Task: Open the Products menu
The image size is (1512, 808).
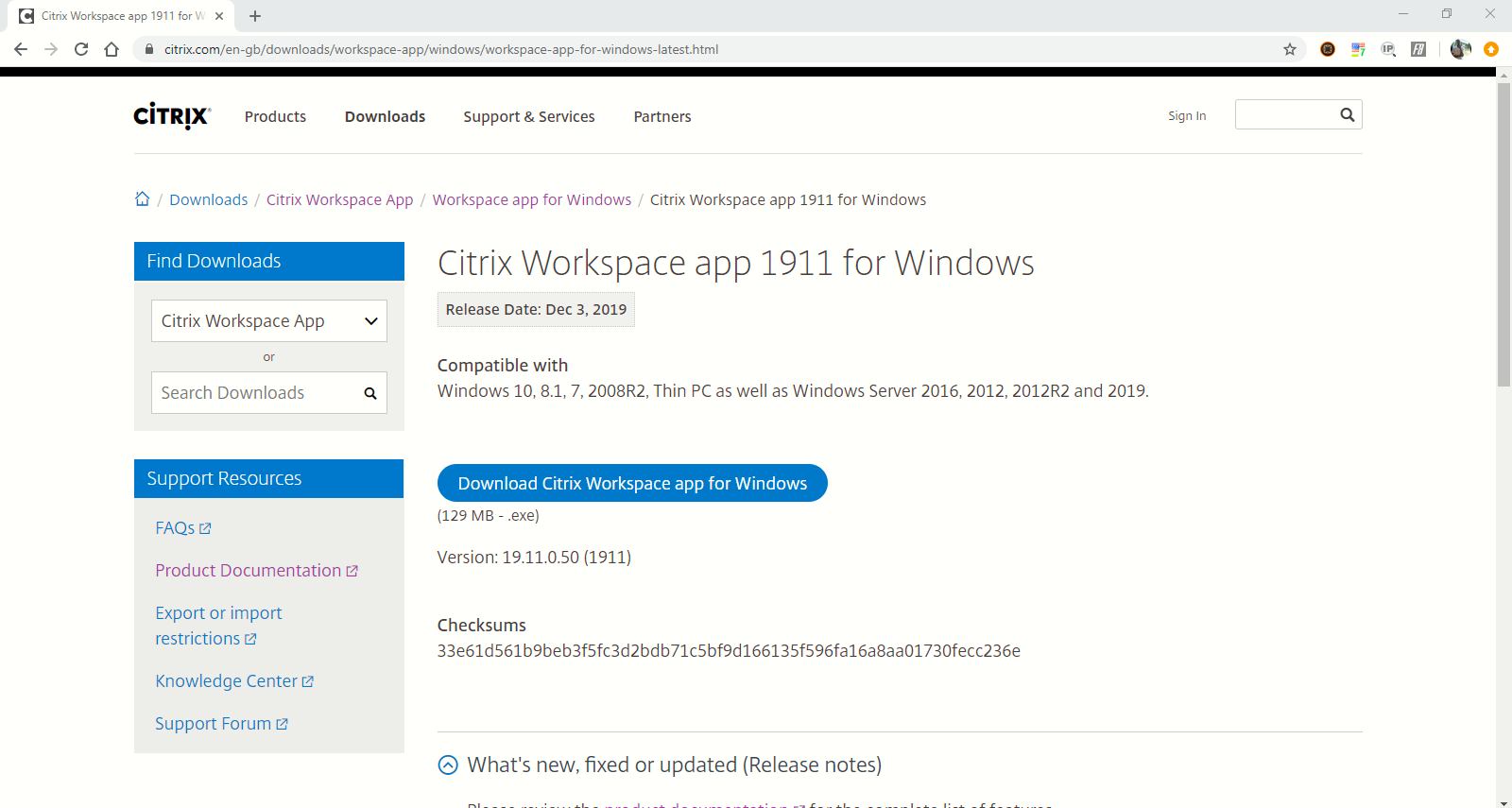Action: [275, 116]
